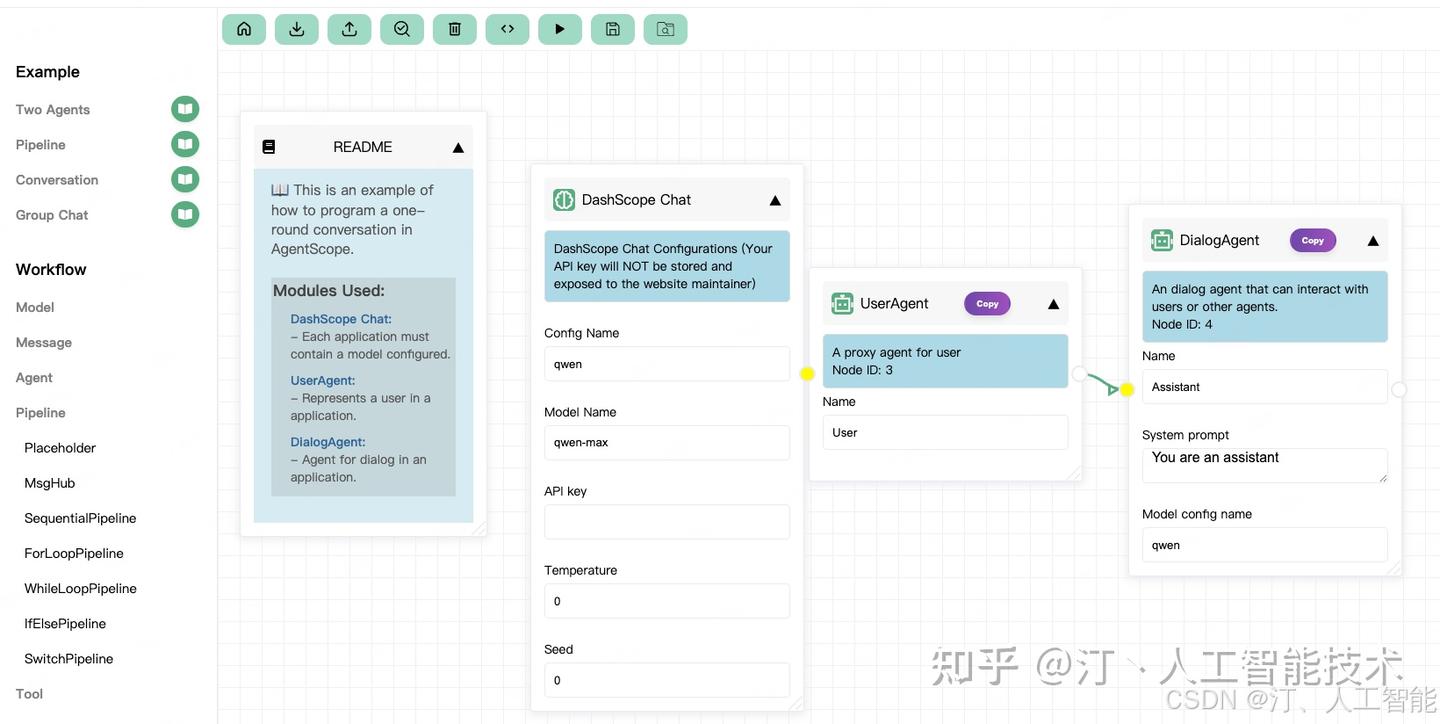Select Conversation in the Example sidebar
Viewport: 1440px width, 724px height.
click(56, 179)
